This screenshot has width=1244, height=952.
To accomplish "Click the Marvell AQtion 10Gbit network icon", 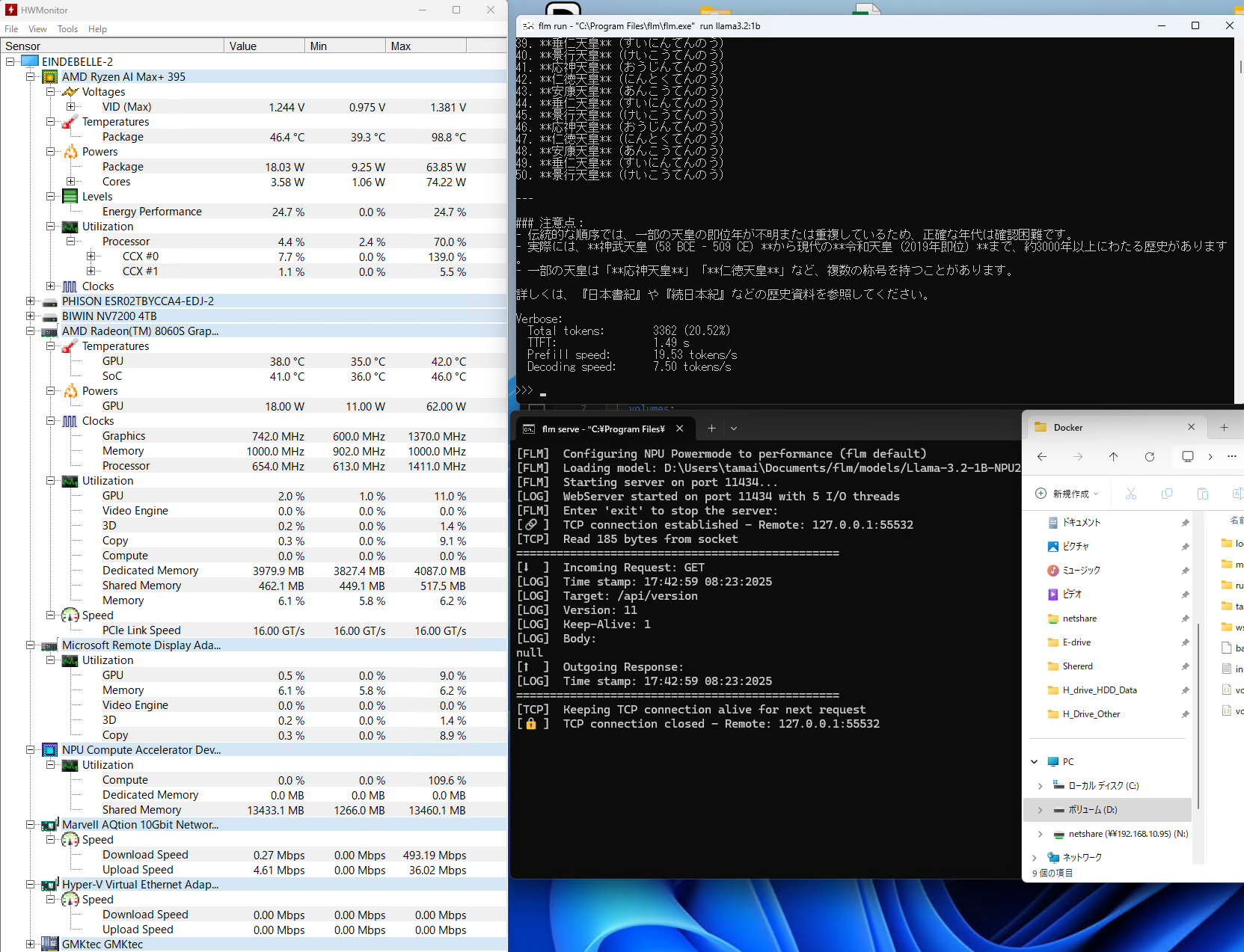I will (50, 825).
